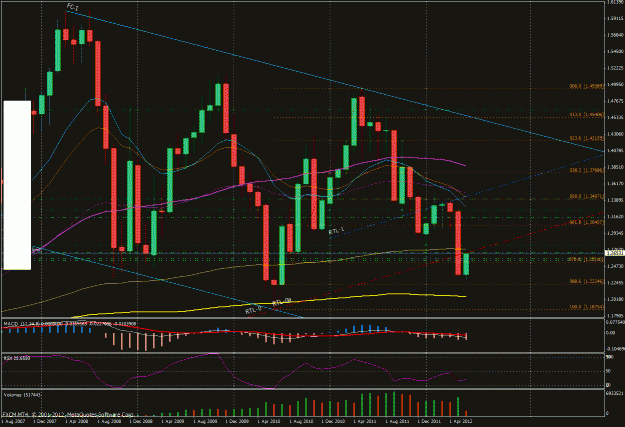Click the '1 Apr 2012' date label
Viewport: 625px width, 427px height.
[x=462, y=421]
